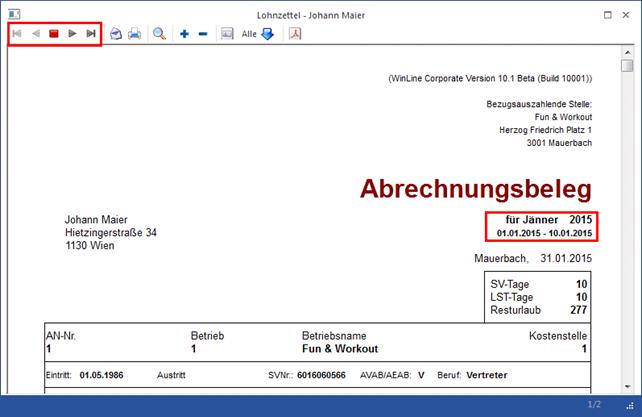
Task: Maximize the Lohnzettel window
Action: point(609,12)
